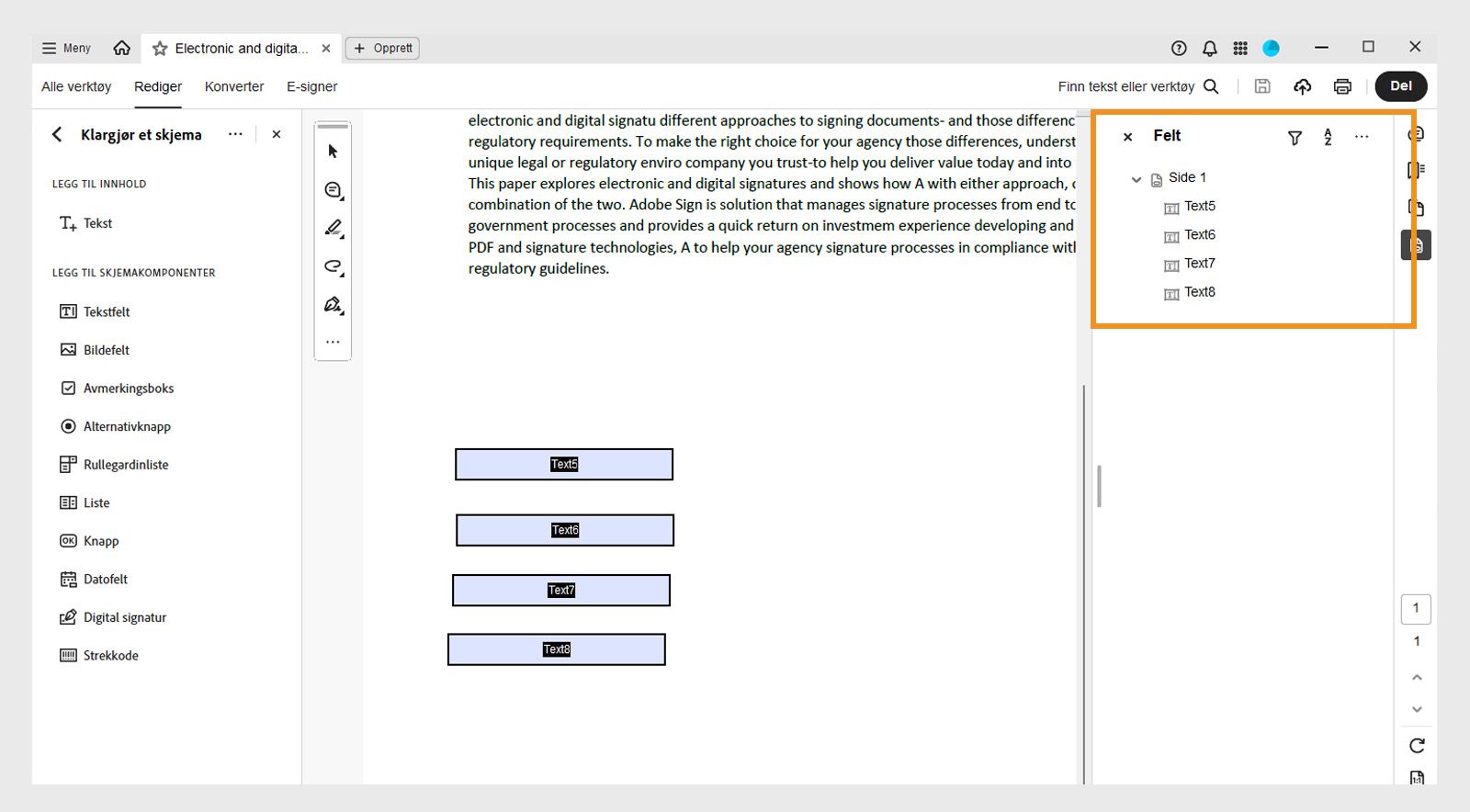Open the notifications bell

coord(1210,48)
